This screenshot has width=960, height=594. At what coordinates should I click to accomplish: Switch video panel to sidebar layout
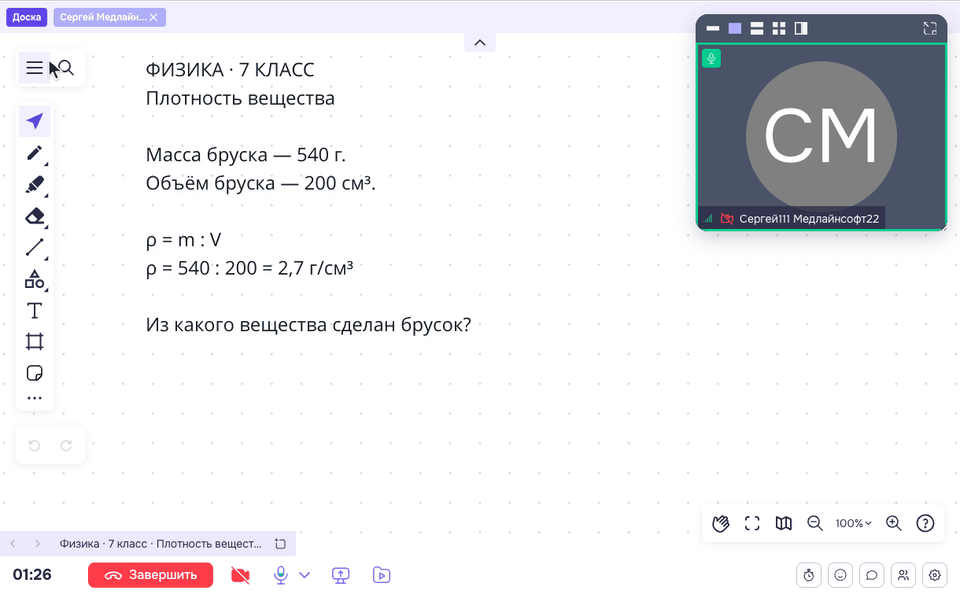click(801, 28)
